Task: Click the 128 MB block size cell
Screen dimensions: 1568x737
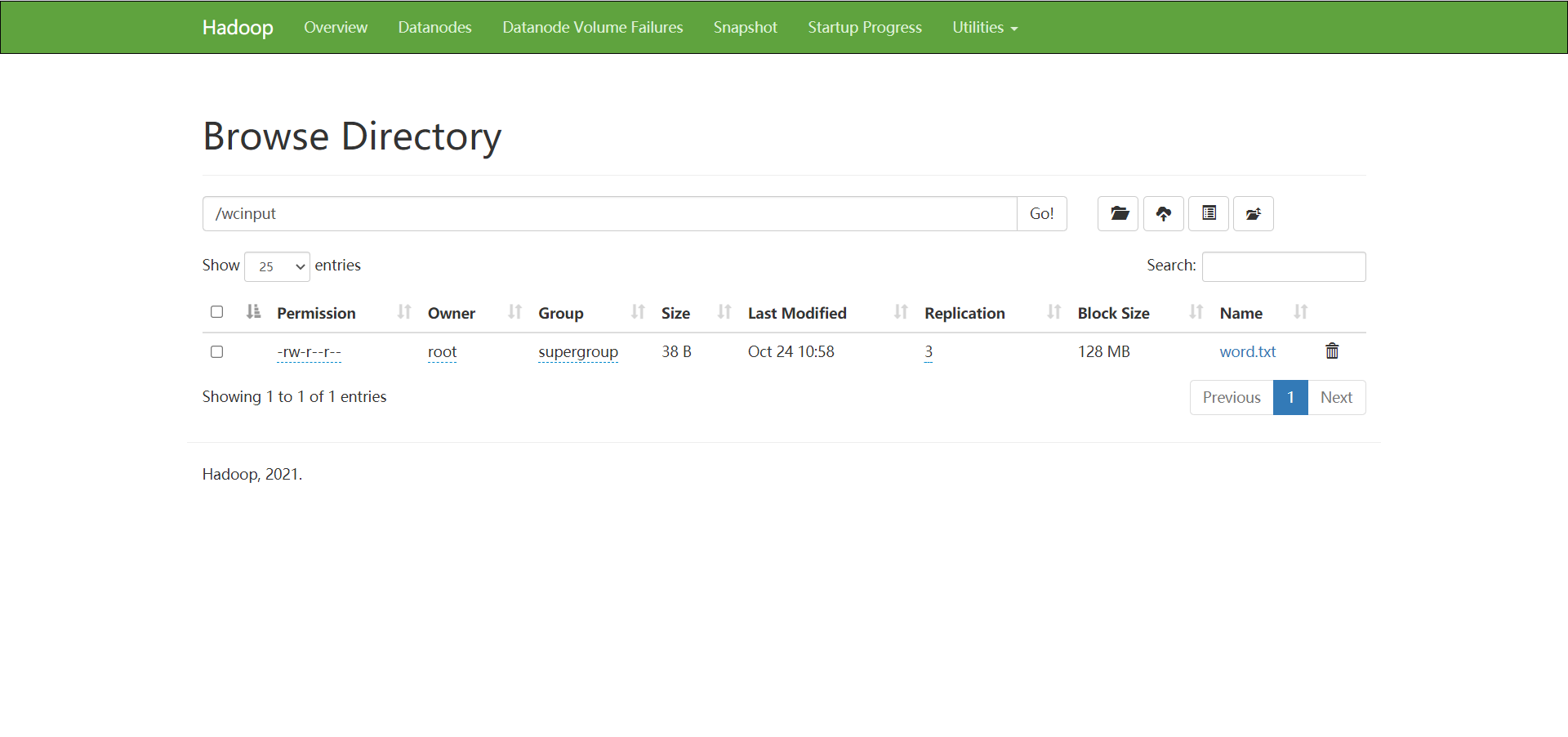Action: click(1104, 351)
